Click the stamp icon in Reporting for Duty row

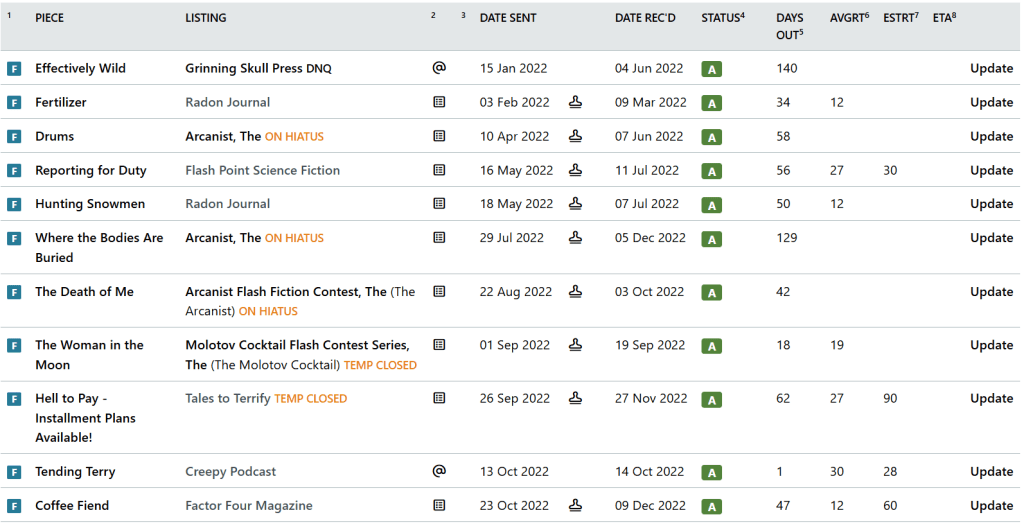pos(575,170)
